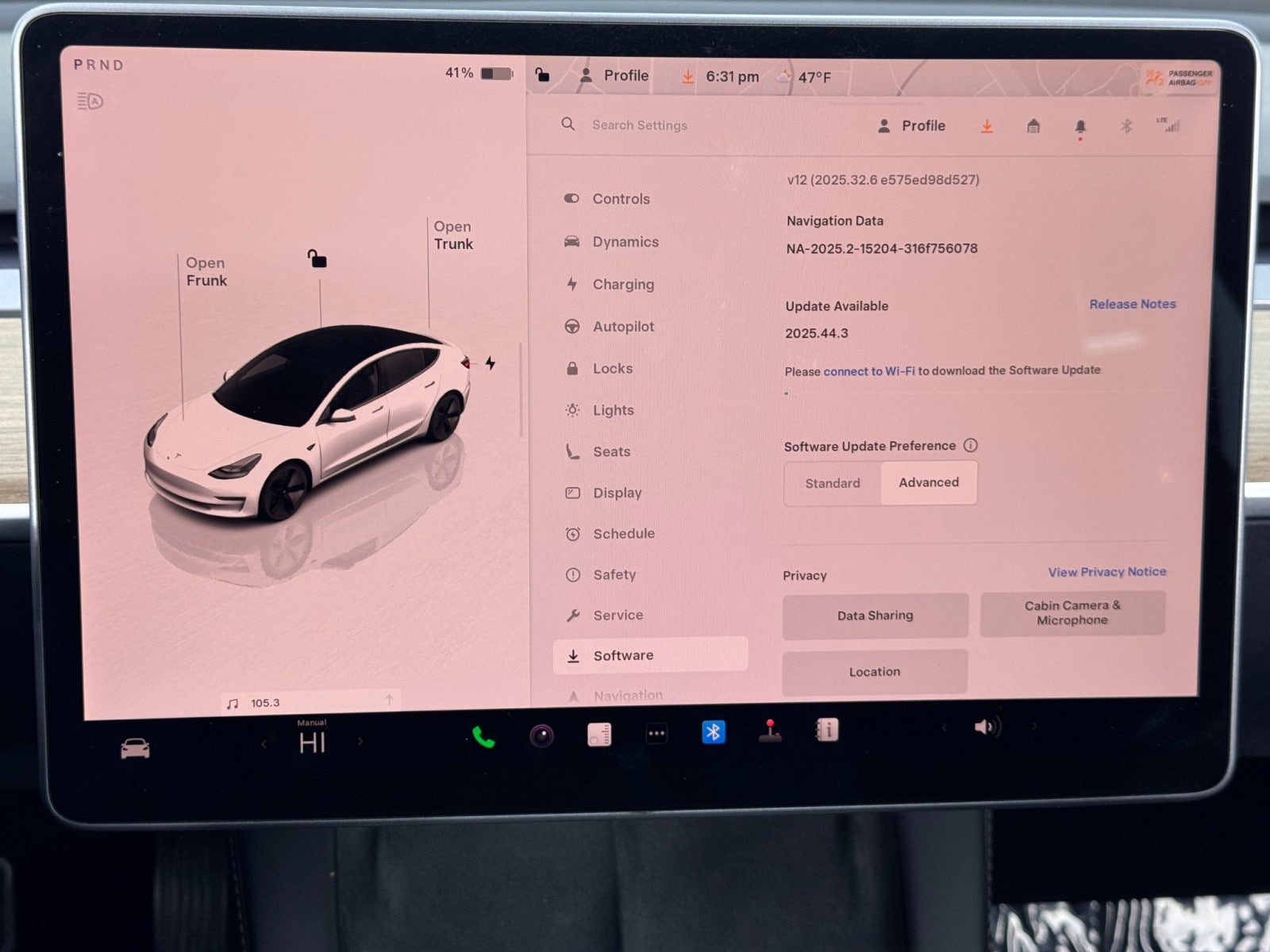
Task: Open the dashcam camera app
Action: click(x=542, y=736)
